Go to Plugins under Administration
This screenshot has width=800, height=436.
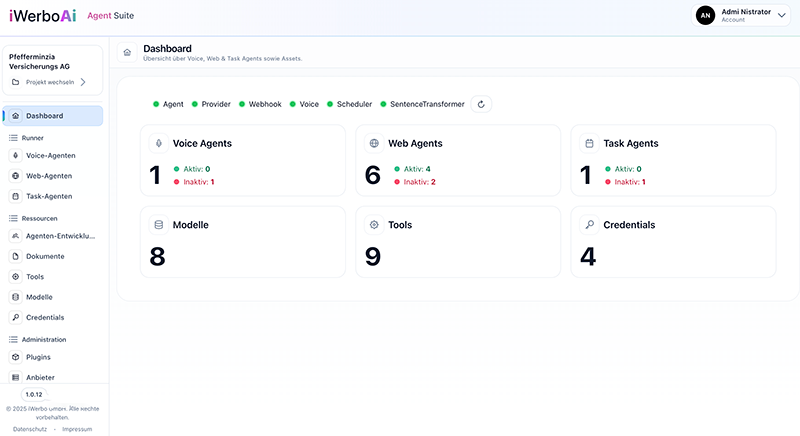click(38, 357)
